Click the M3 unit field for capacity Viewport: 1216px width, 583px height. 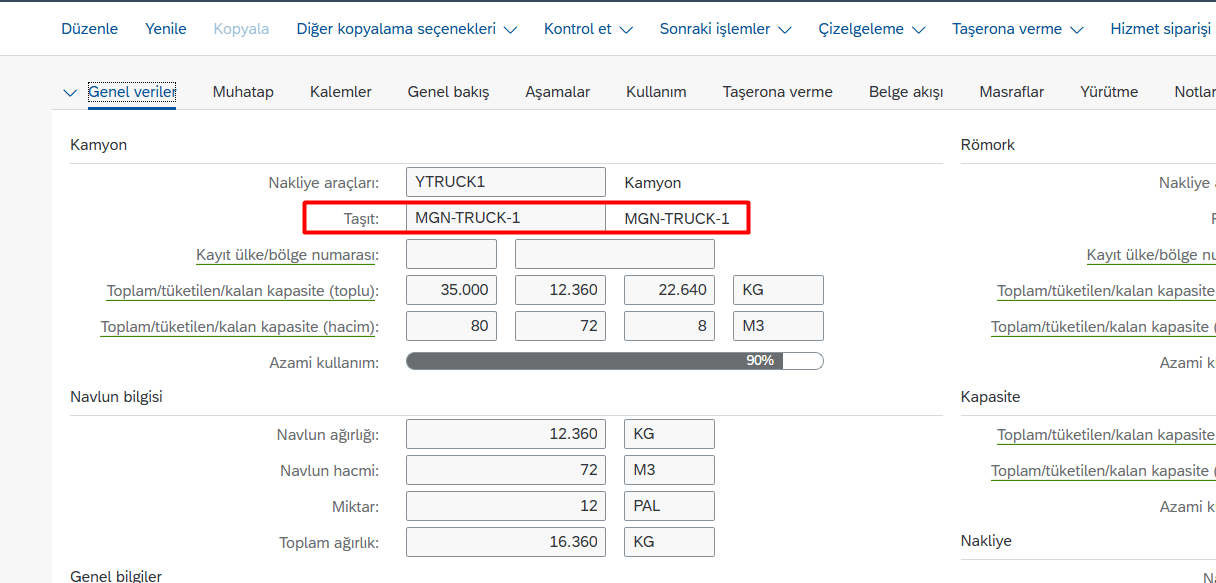click(x=778, y=326)
